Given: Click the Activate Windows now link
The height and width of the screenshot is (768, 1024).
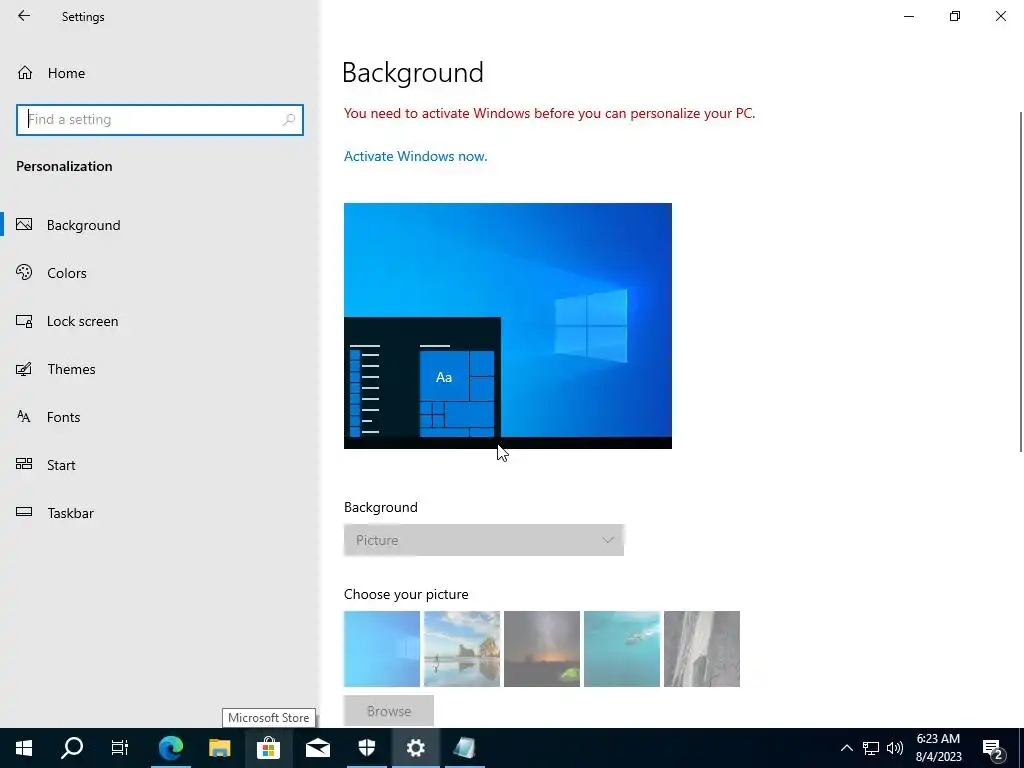Looking at the screenshot, I should 415,156.
